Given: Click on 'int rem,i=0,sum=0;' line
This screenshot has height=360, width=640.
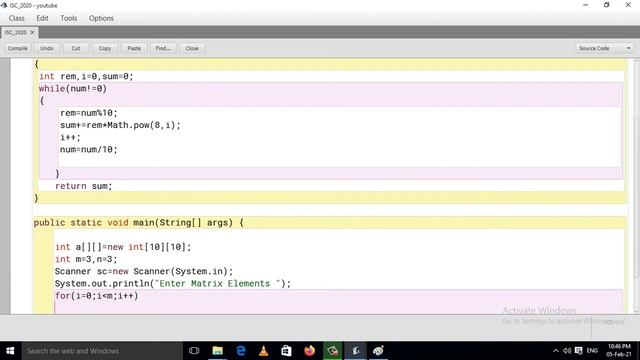Looking at the screenshot, I should click(x=86, y=76).
